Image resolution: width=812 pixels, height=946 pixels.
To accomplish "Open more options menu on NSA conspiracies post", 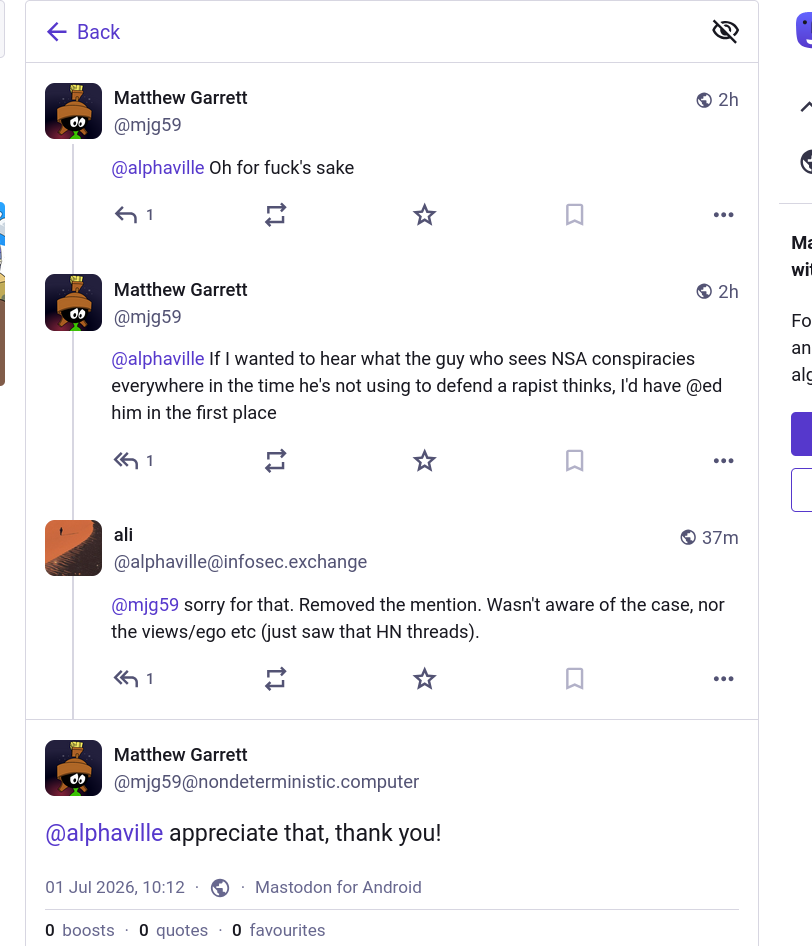I will point(723,461).
